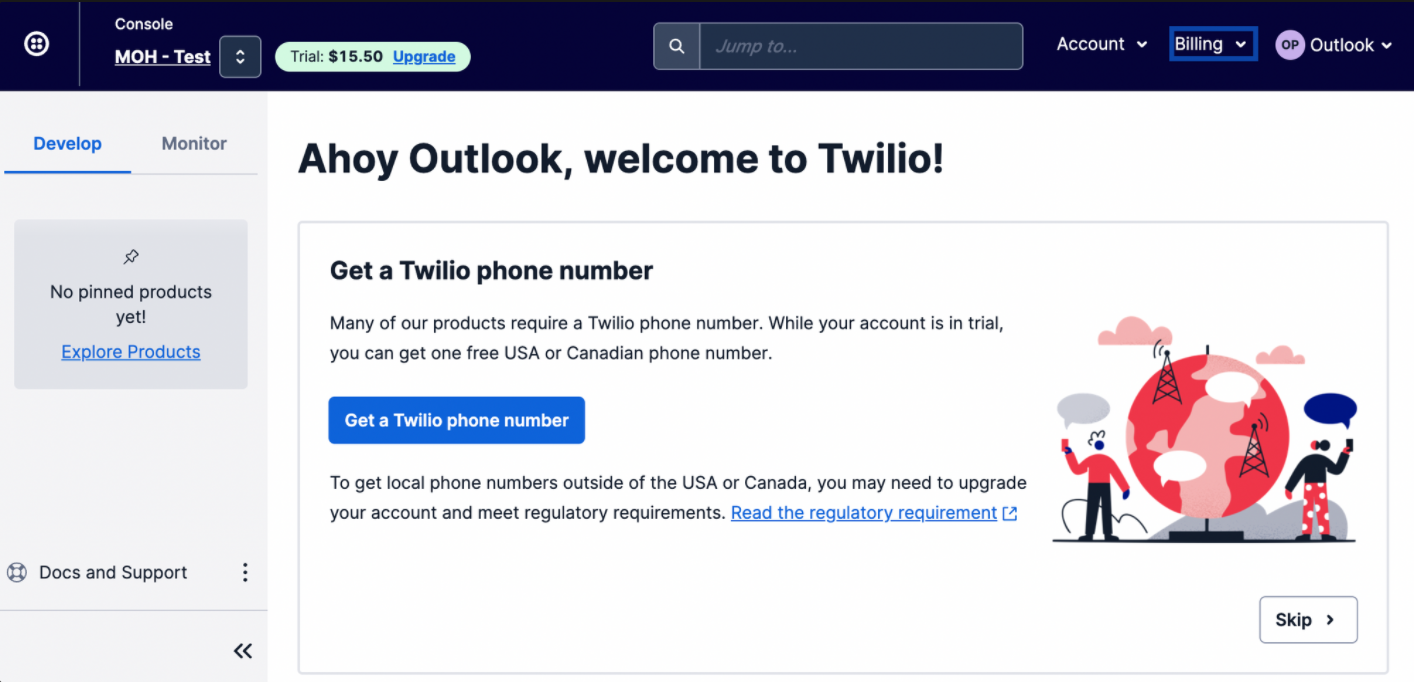
Task: Focus the Jump to search field
Action: pos(861,46)
